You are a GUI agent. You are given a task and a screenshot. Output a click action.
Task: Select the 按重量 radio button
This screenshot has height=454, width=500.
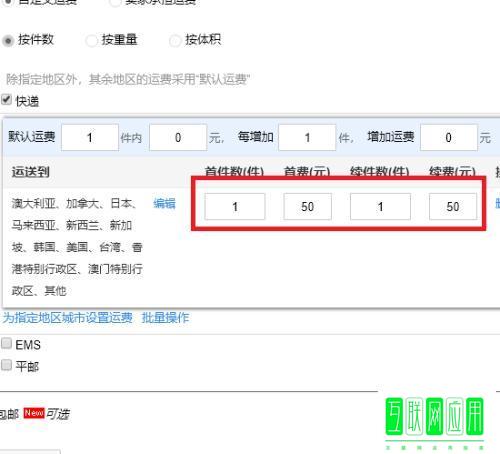pos(91,41)
